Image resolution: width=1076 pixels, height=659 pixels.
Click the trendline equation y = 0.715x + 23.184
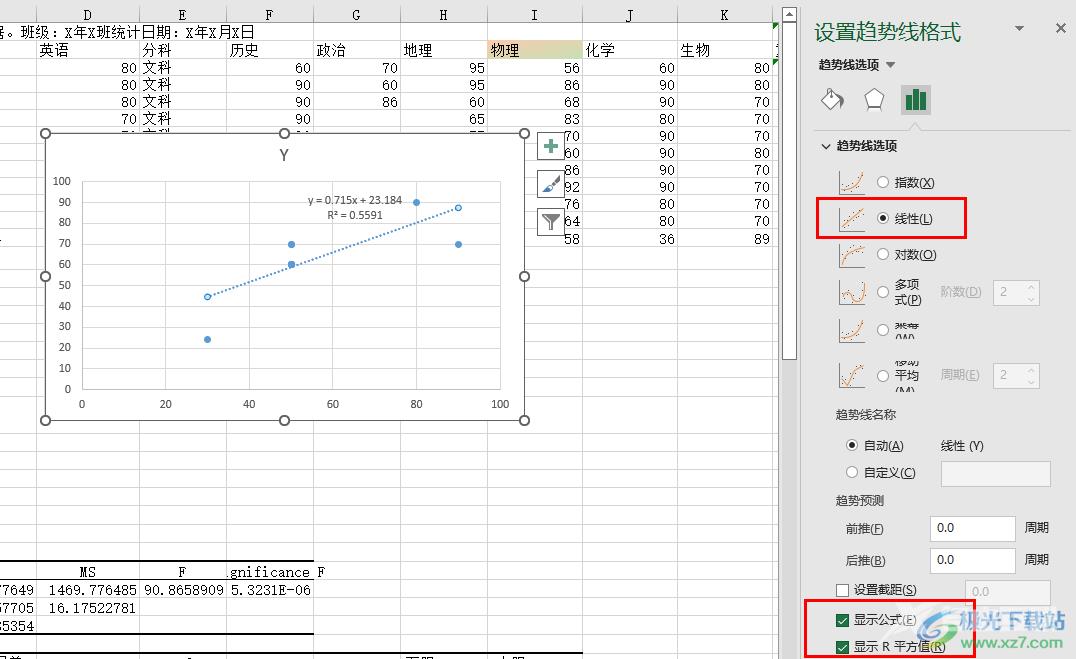(355, 200)
